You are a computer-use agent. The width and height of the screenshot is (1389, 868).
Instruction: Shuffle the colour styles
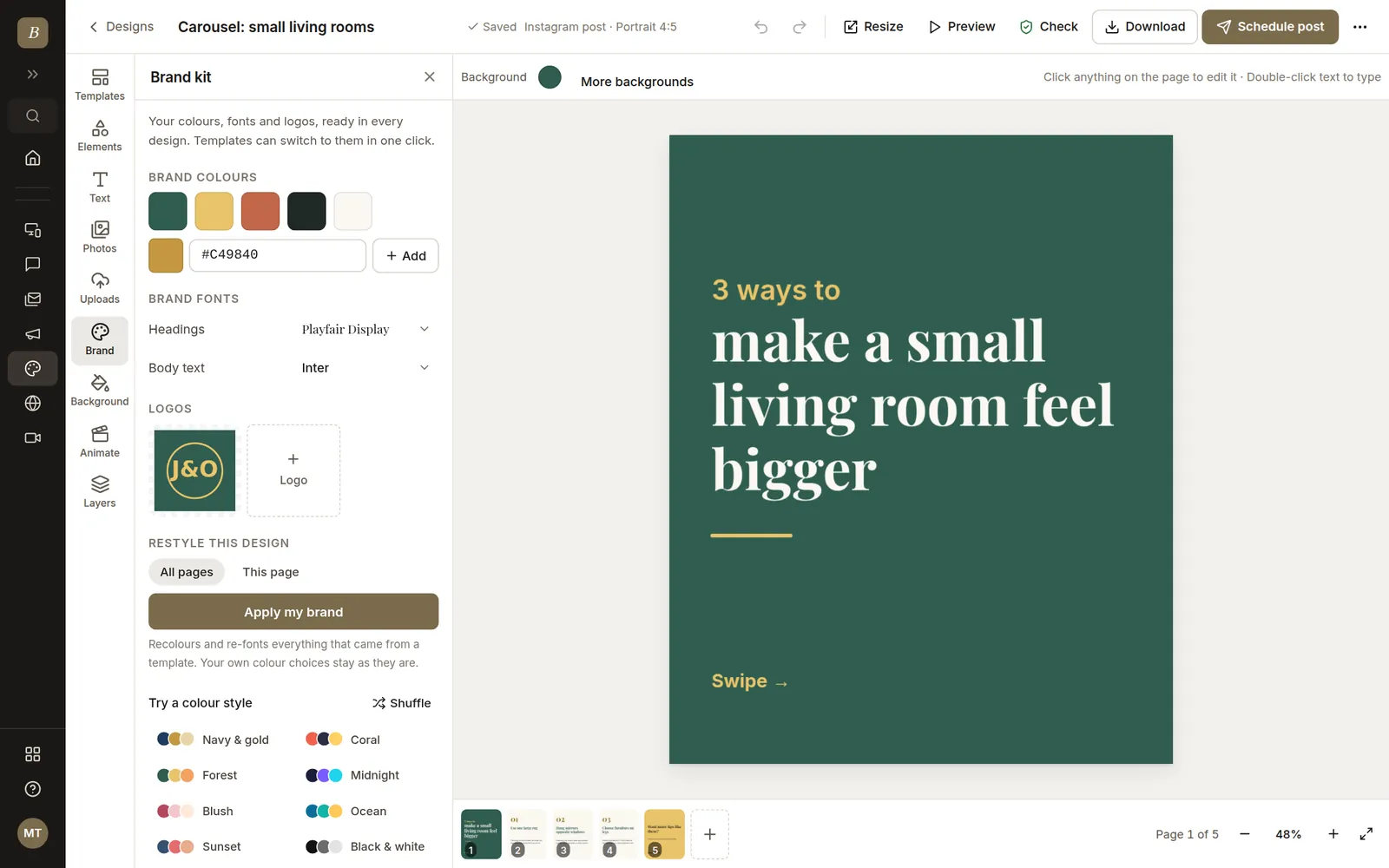[402, 703]
